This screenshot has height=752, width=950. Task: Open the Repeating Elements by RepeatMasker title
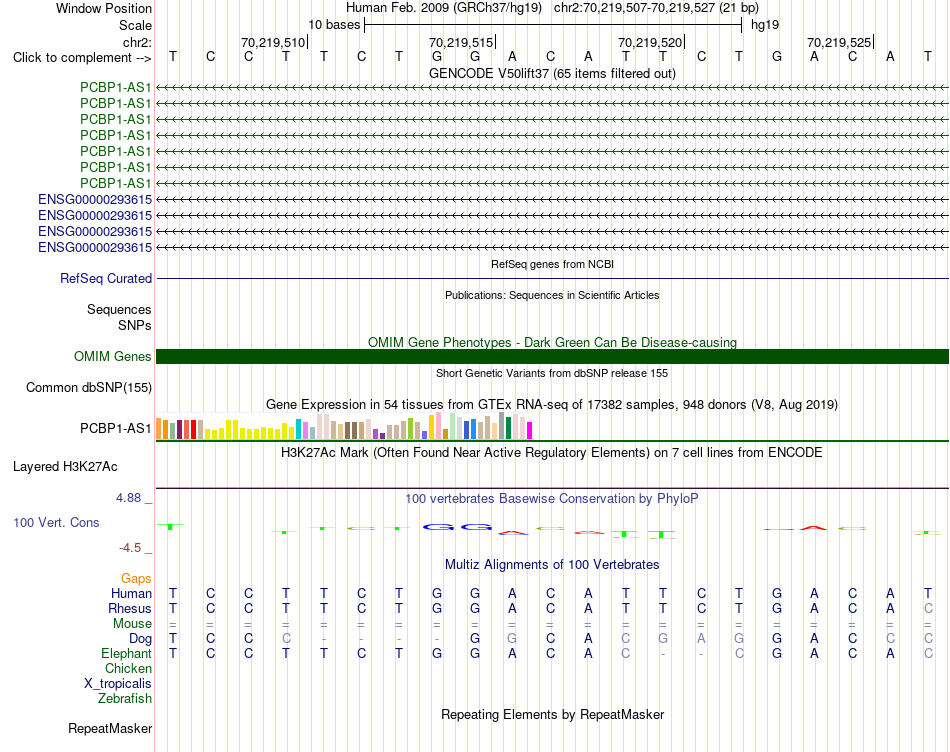tap(552, 715)
